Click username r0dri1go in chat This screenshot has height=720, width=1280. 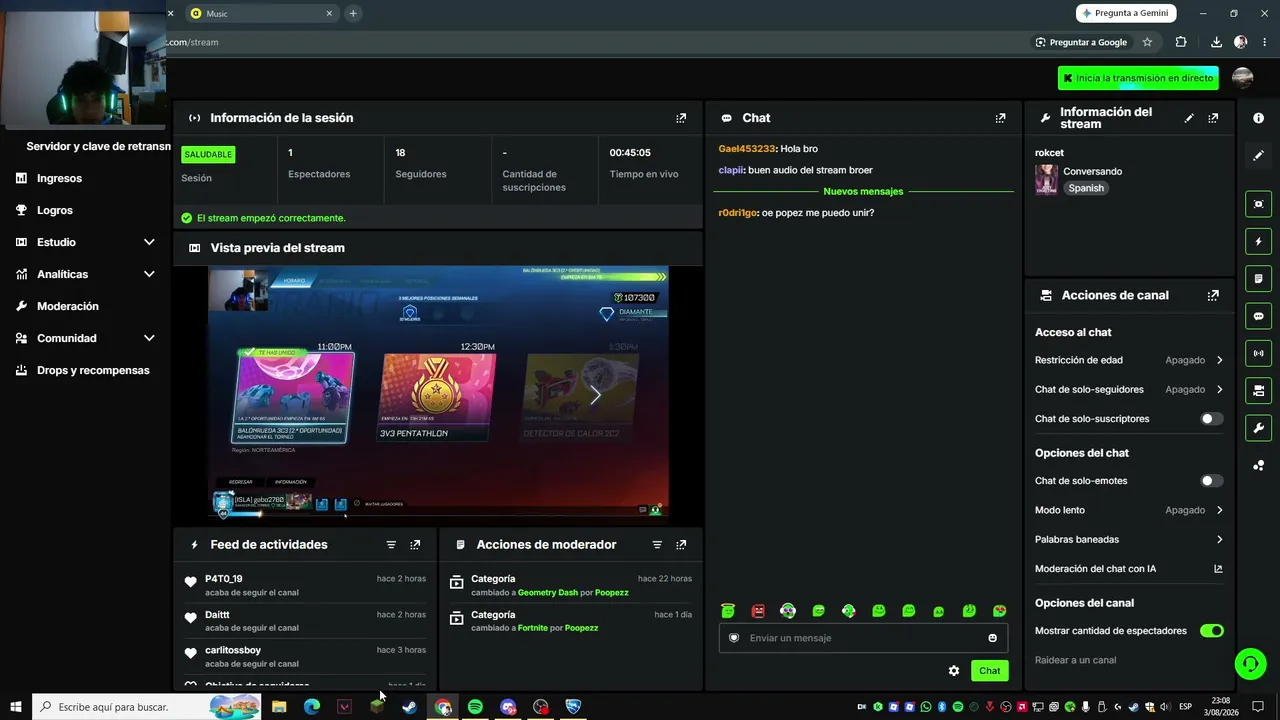[738, 213]
